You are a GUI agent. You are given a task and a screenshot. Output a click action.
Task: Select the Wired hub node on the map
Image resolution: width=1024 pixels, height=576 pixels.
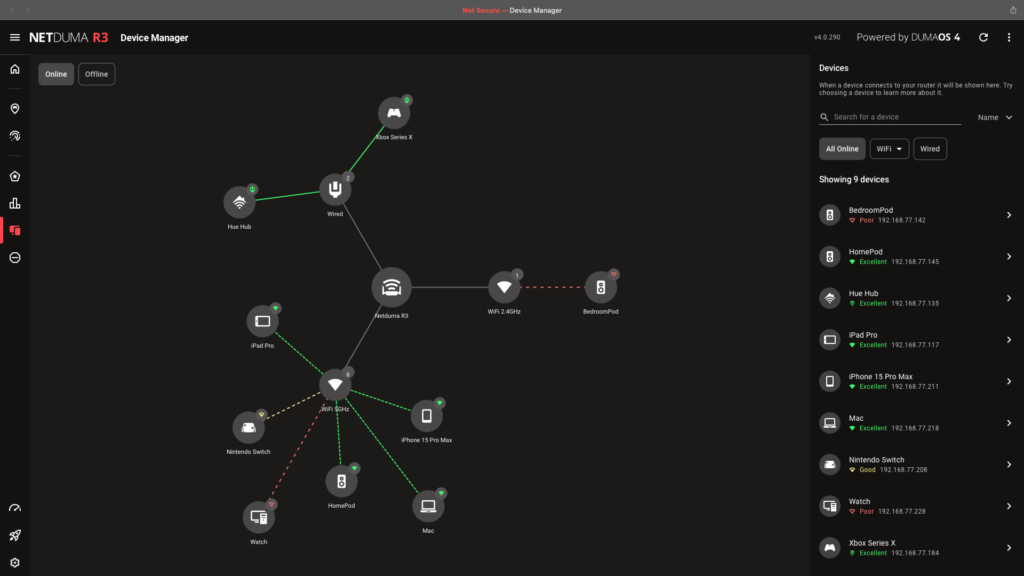(x=335, y=190)
